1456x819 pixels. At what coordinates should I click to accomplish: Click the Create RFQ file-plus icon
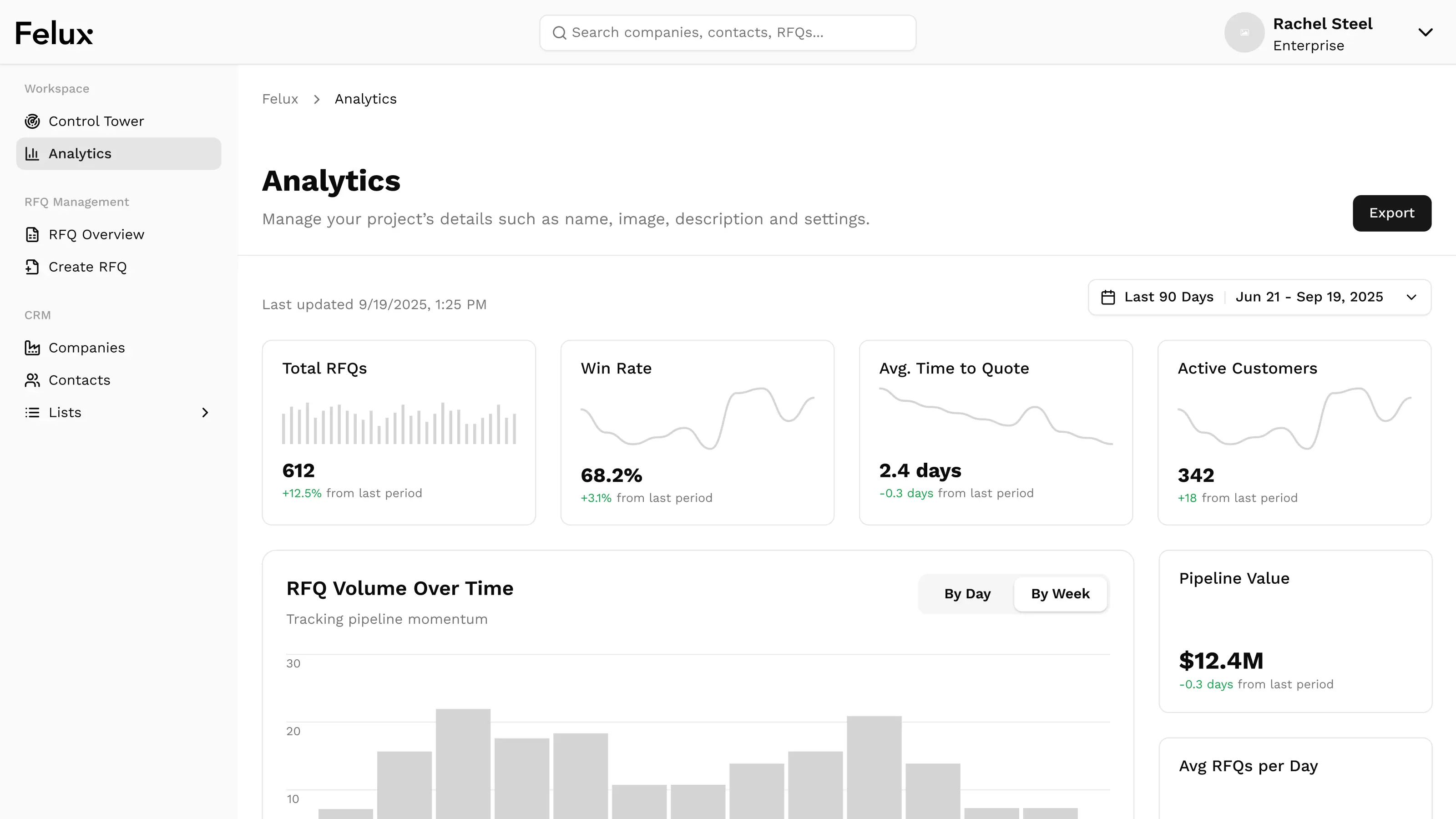32,267
